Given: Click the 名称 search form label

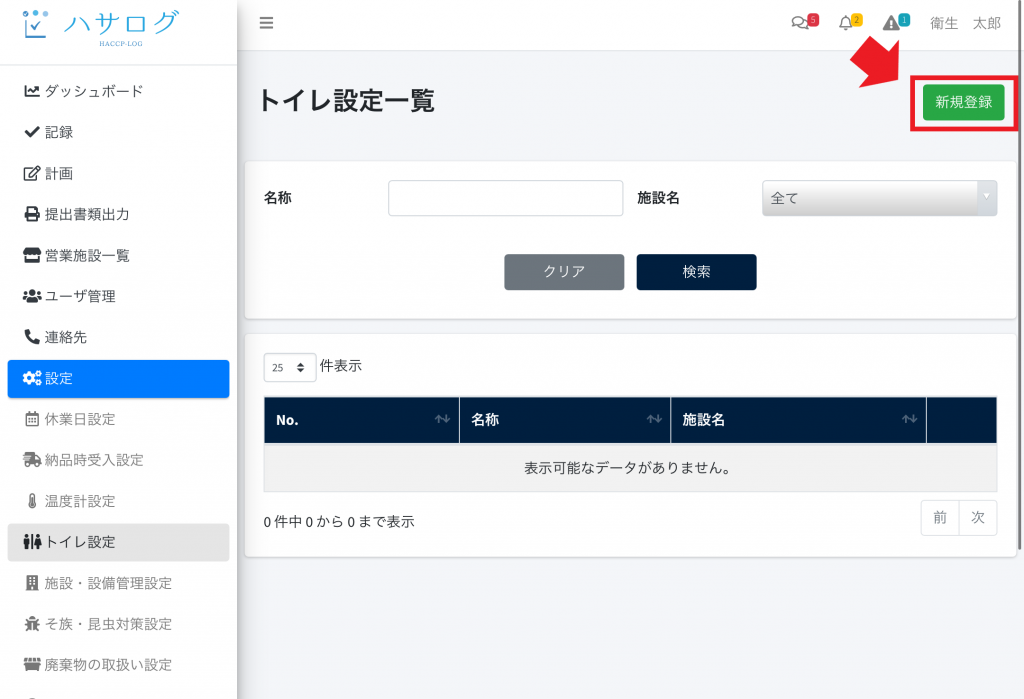Looking at the screenshot, I should coord(278,198).
